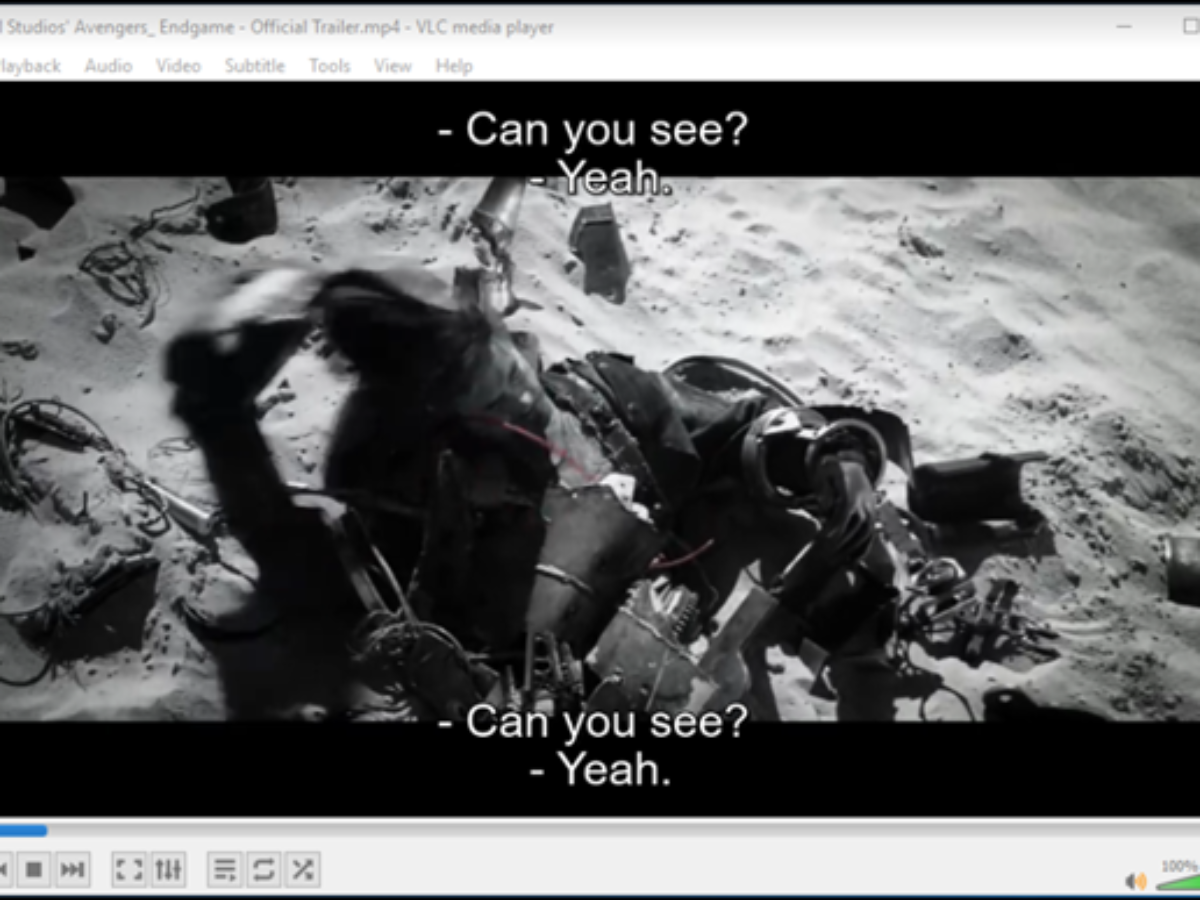Toggle fullscreen video mode
This screenshot has width=1200, height=900.
pos(129,870)
